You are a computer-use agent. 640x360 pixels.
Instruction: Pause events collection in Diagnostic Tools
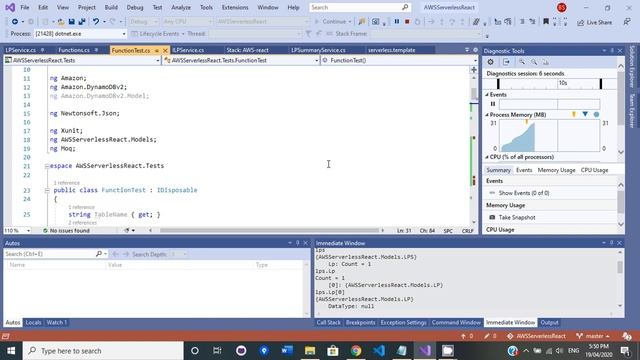[x=493, y=104]
